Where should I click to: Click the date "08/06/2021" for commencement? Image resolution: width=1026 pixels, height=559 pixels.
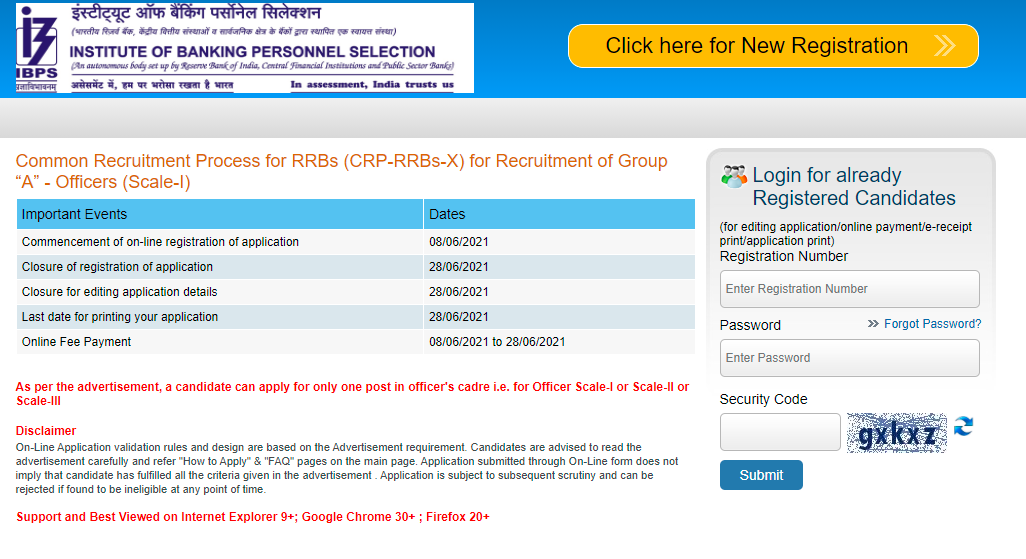click(459, 242)
